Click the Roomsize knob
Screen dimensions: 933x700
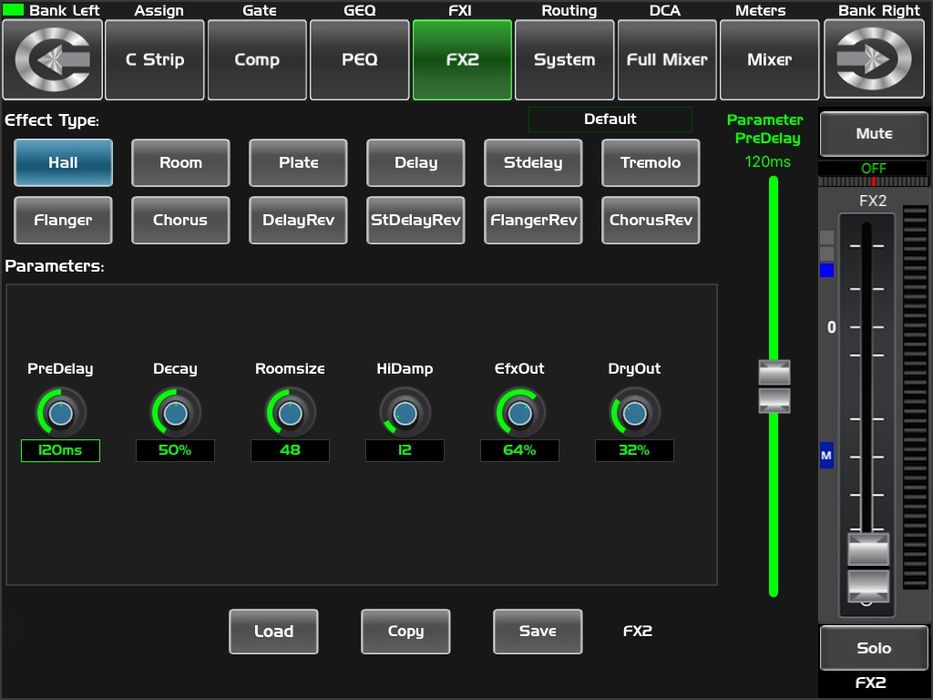(x=290, y=412)
